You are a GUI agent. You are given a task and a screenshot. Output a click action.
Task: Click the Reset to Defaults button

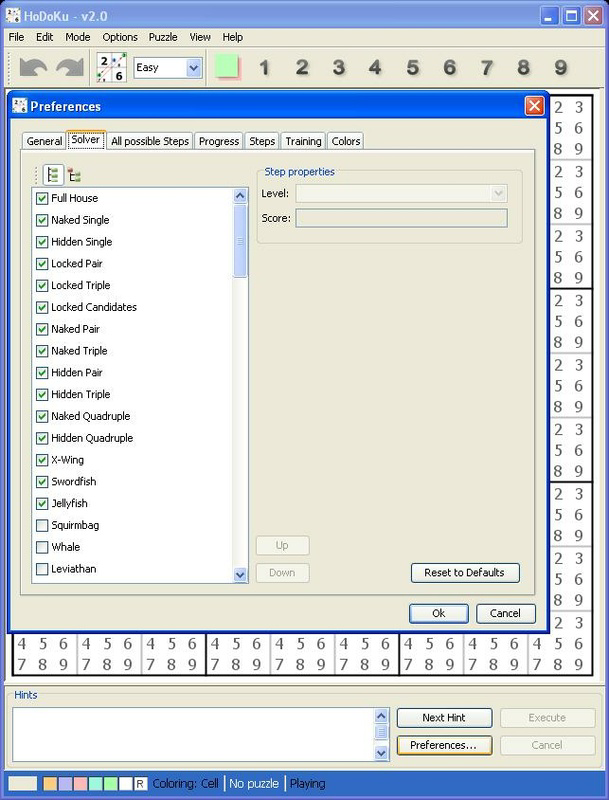(x=465, y=572)
